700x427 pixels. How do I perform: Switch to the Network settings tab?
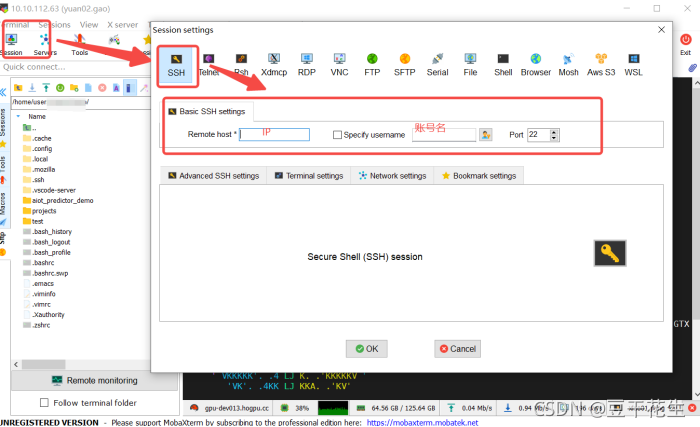click(x=392, y=176)
